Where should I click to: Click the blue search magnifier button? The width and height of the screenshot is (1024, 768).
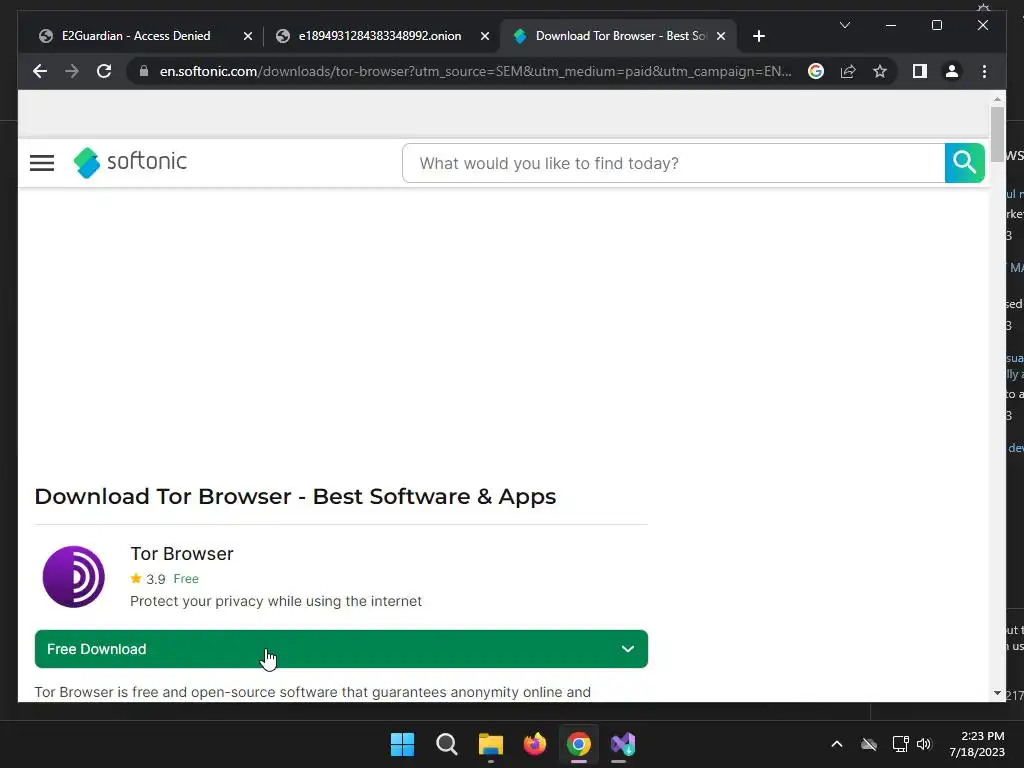click(965, 163)
